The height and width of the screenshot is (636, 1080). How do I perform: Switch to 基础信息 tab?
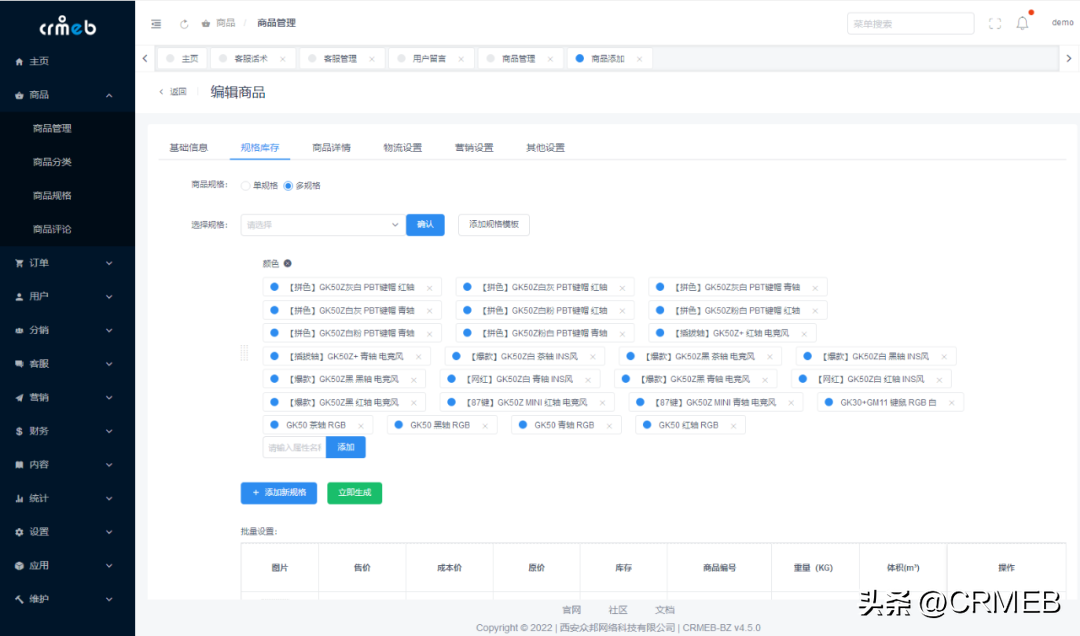click(189, 147)
